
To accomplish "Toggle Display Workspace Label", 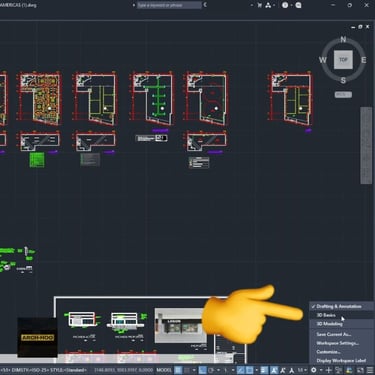I will 341,360.
